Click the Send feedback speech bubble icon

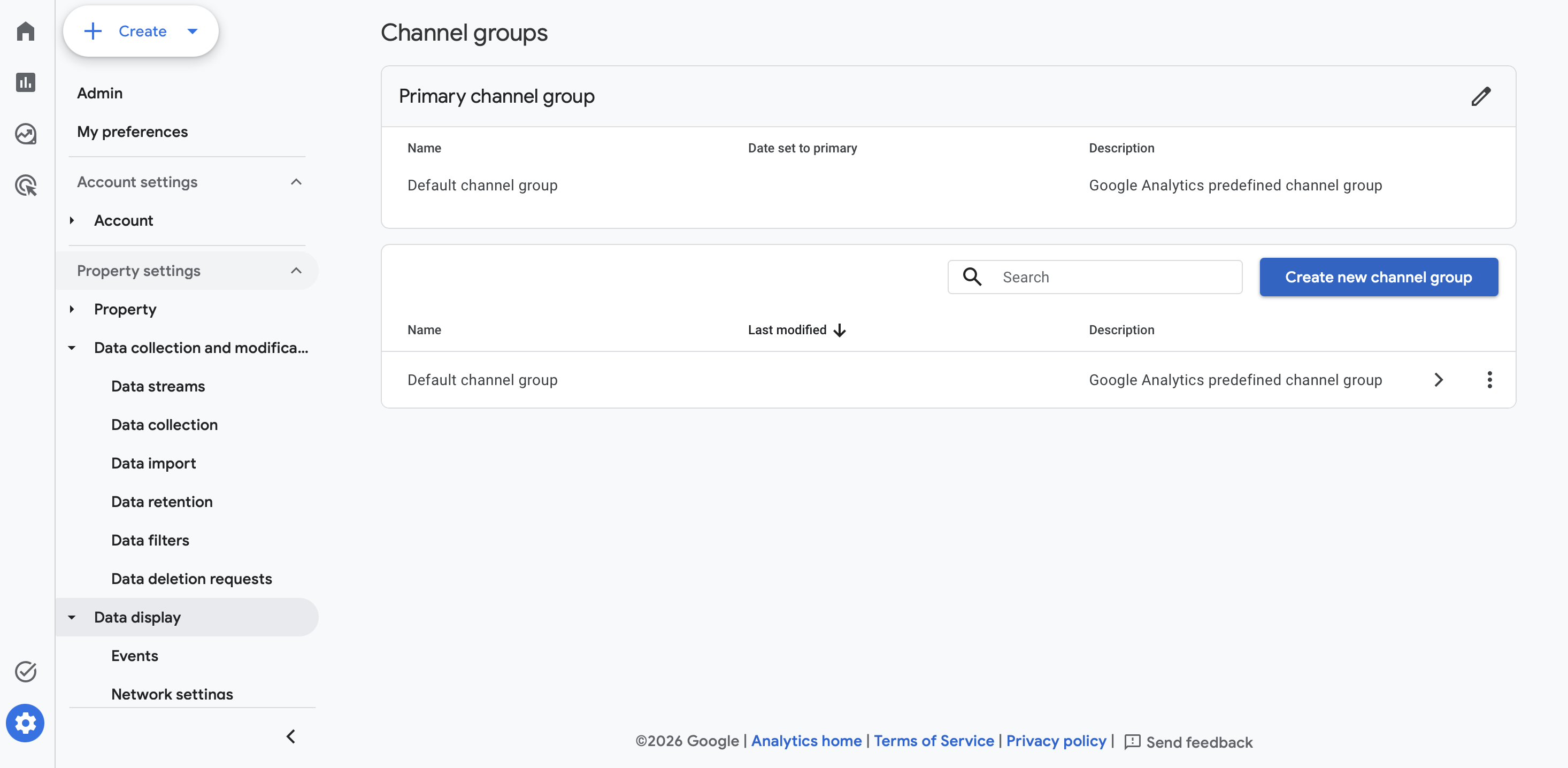click(x=1132, y=742)
